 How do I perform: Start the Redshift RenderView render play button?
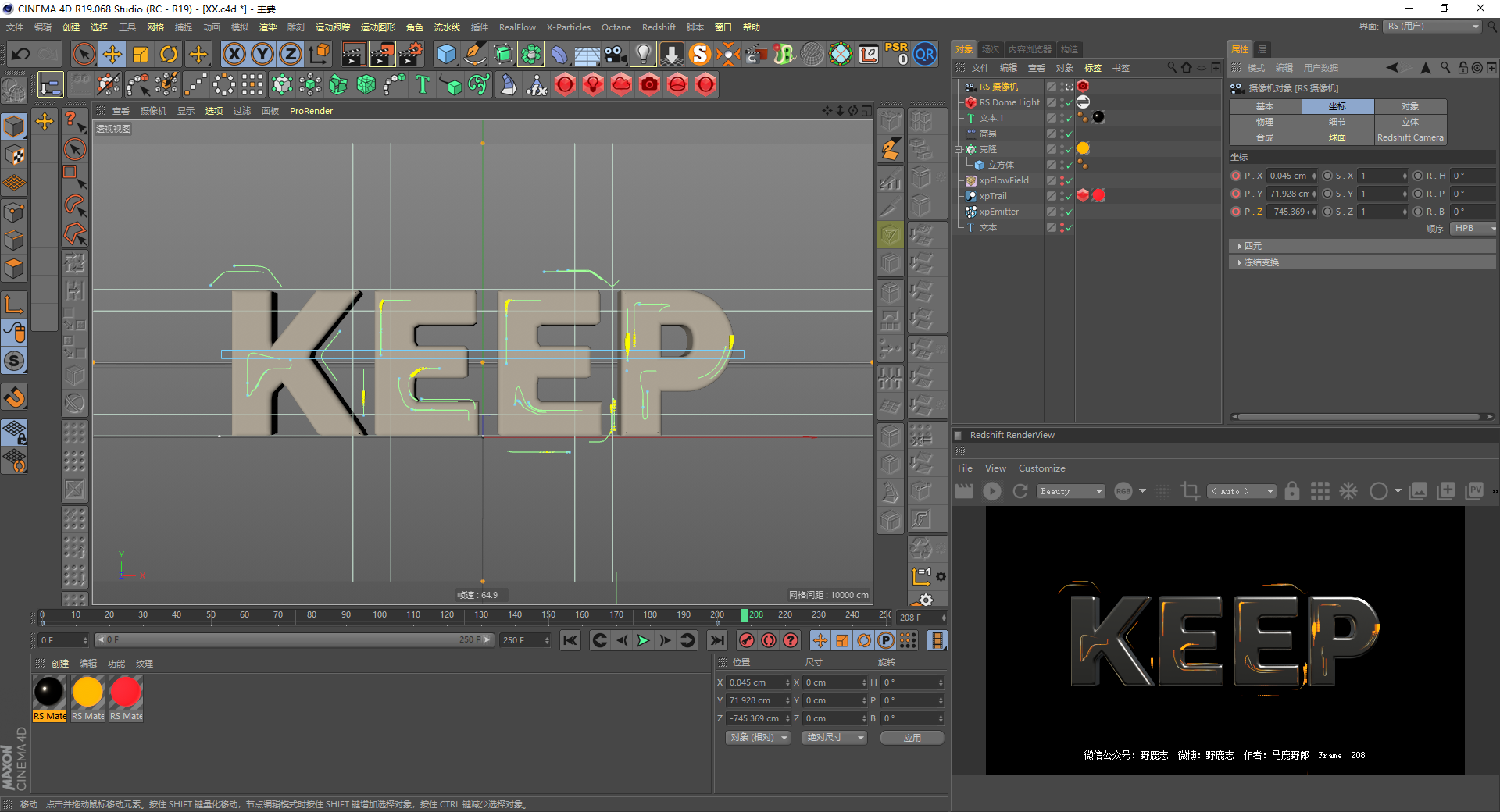pos(992,491)
